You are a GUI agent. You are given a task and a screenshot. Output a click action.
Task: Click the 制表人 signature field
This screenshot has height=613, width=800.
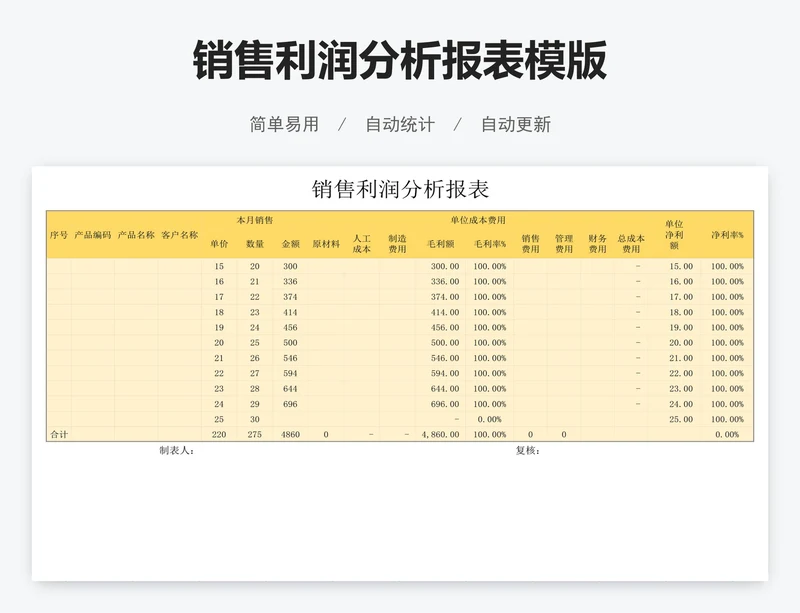point(176,450)
